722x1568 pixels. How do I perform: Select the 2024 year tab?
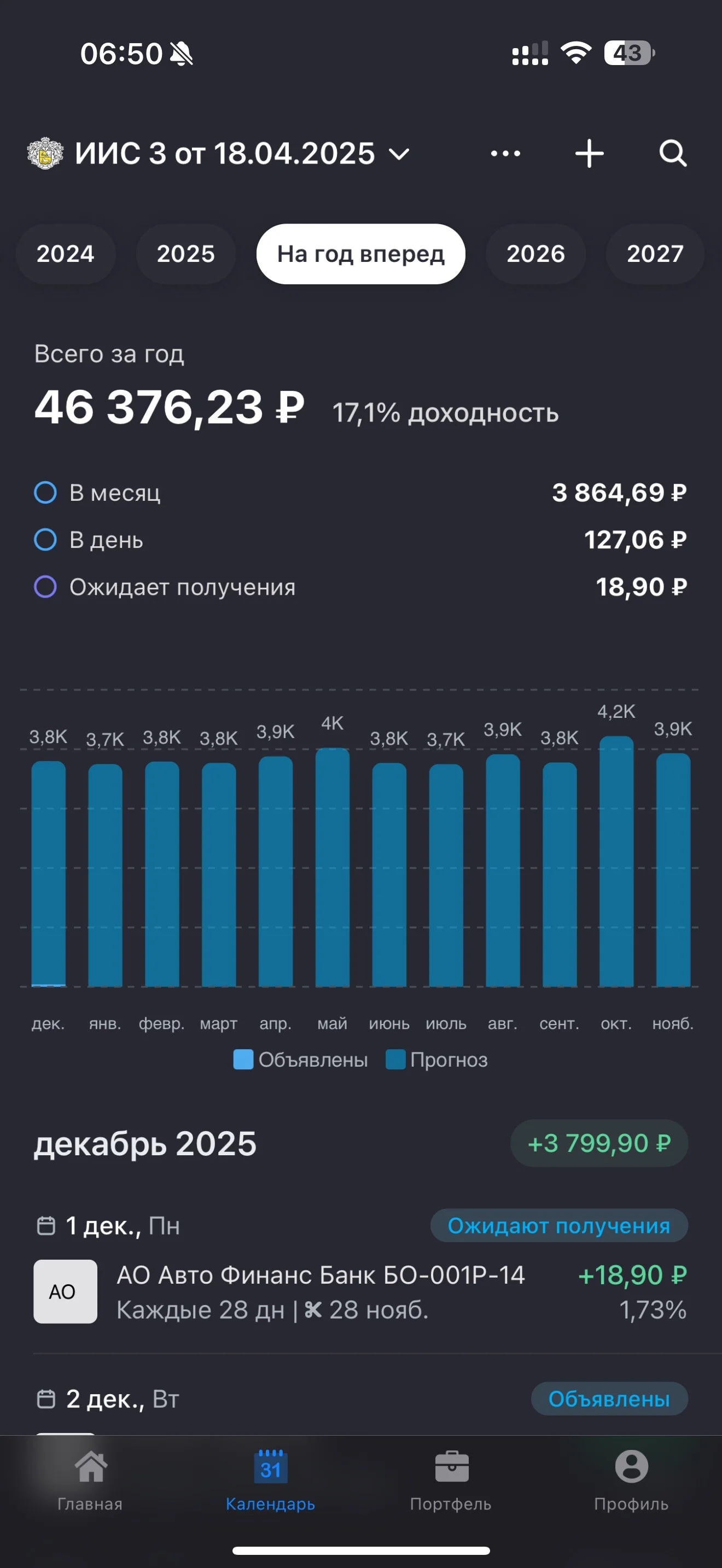65,254
